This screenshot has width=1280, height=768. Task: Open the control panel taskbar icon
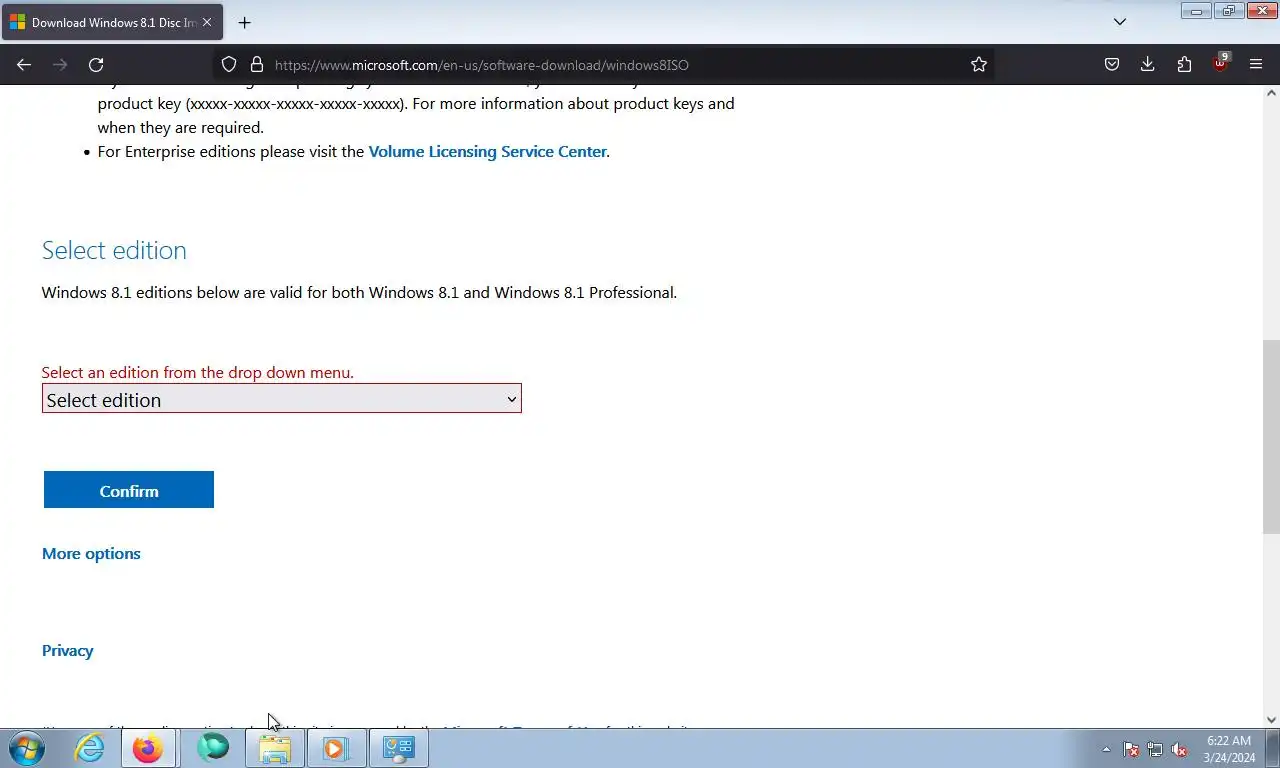tap(399, 748)
